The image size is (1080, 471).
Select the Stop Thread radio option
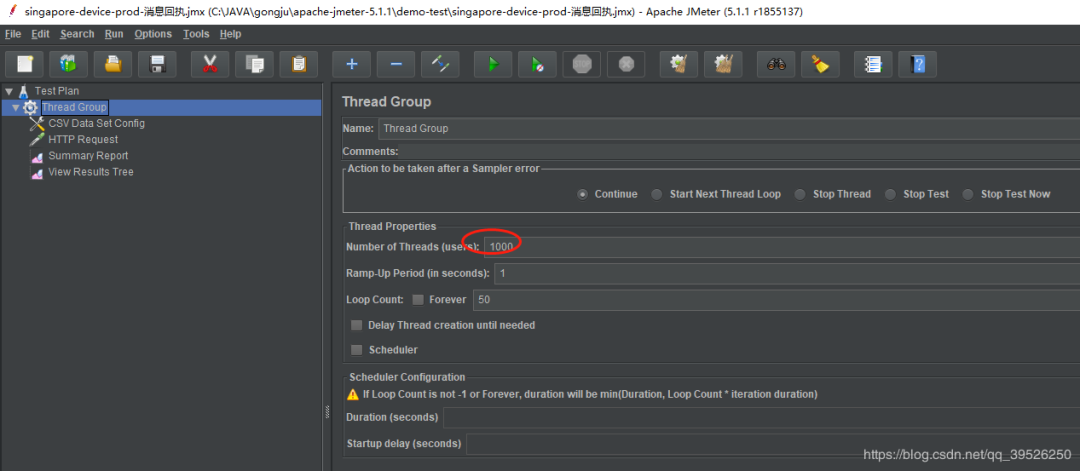800,194
